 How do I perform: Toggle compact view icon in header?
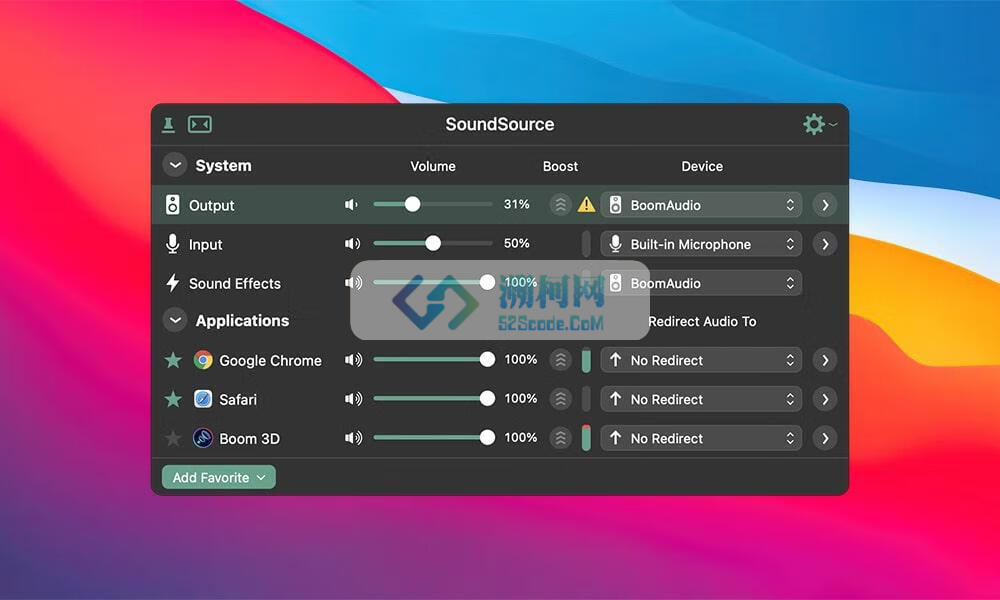click(x=200, y=124)
